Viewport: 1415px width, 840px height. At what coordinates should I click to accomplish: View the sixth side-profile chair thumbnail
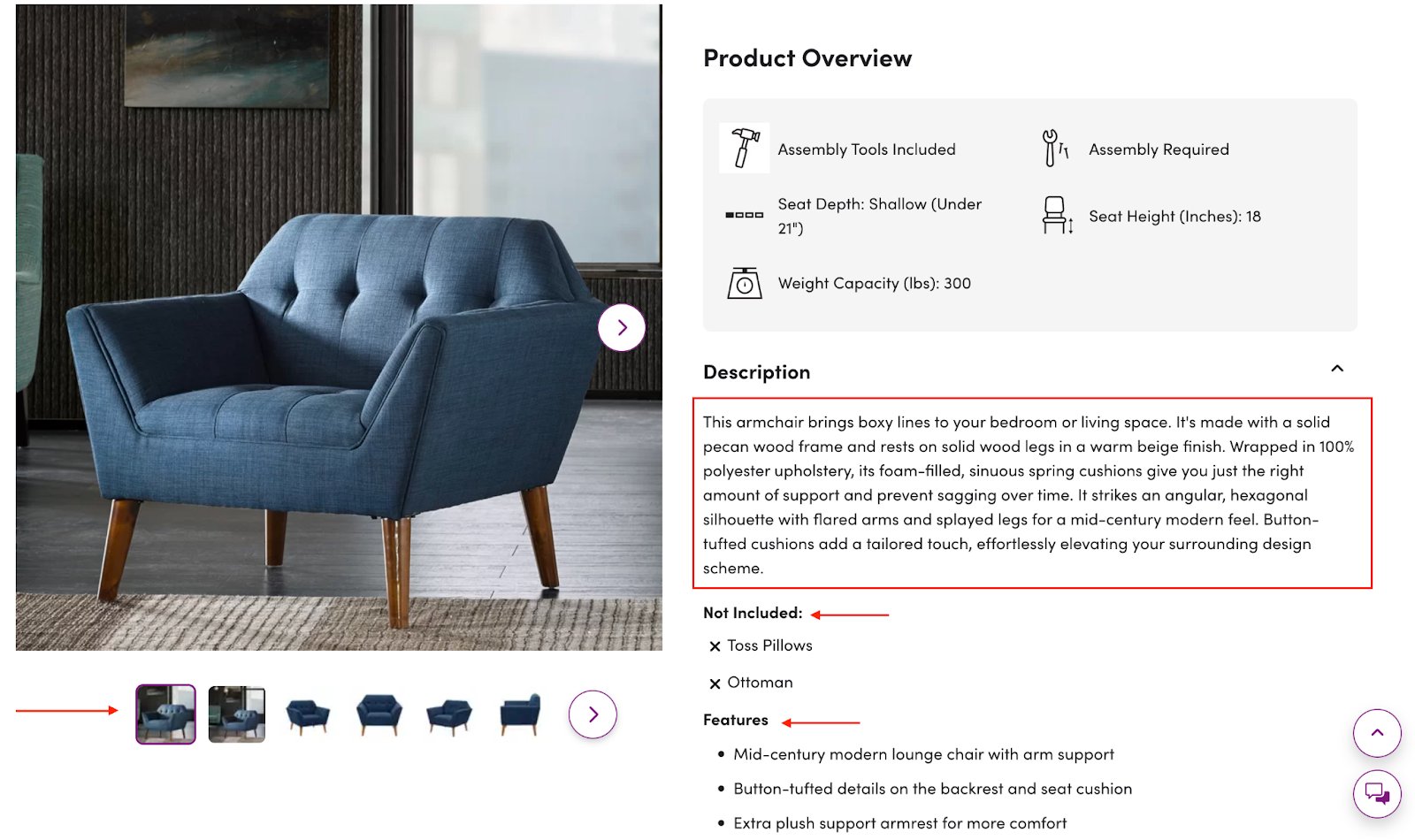click(x=520, y=714)
